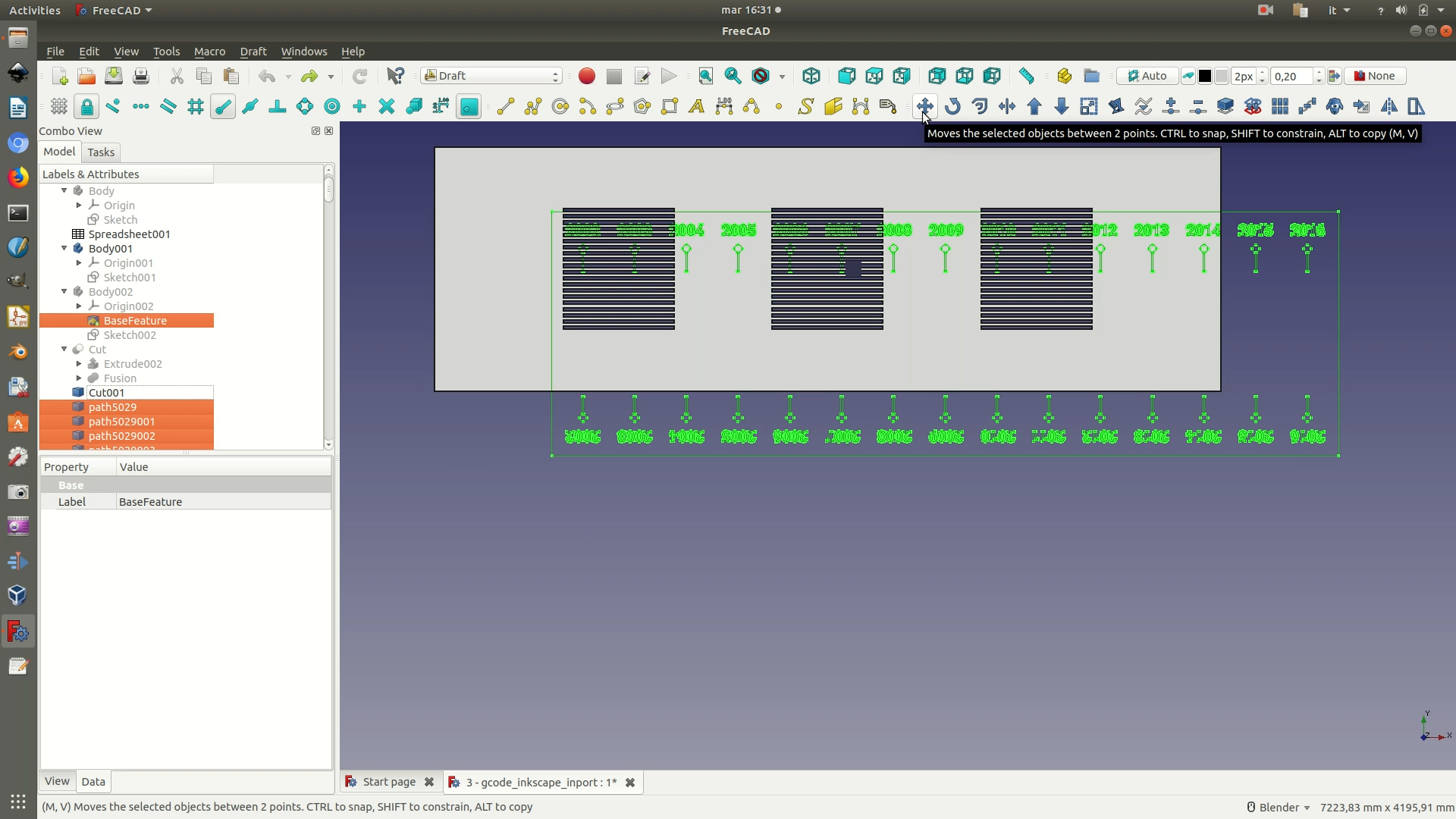The width and height of the screenshot is (1456, 819).
Task: Select the Draft Circle tool
Action: point(560,107)
